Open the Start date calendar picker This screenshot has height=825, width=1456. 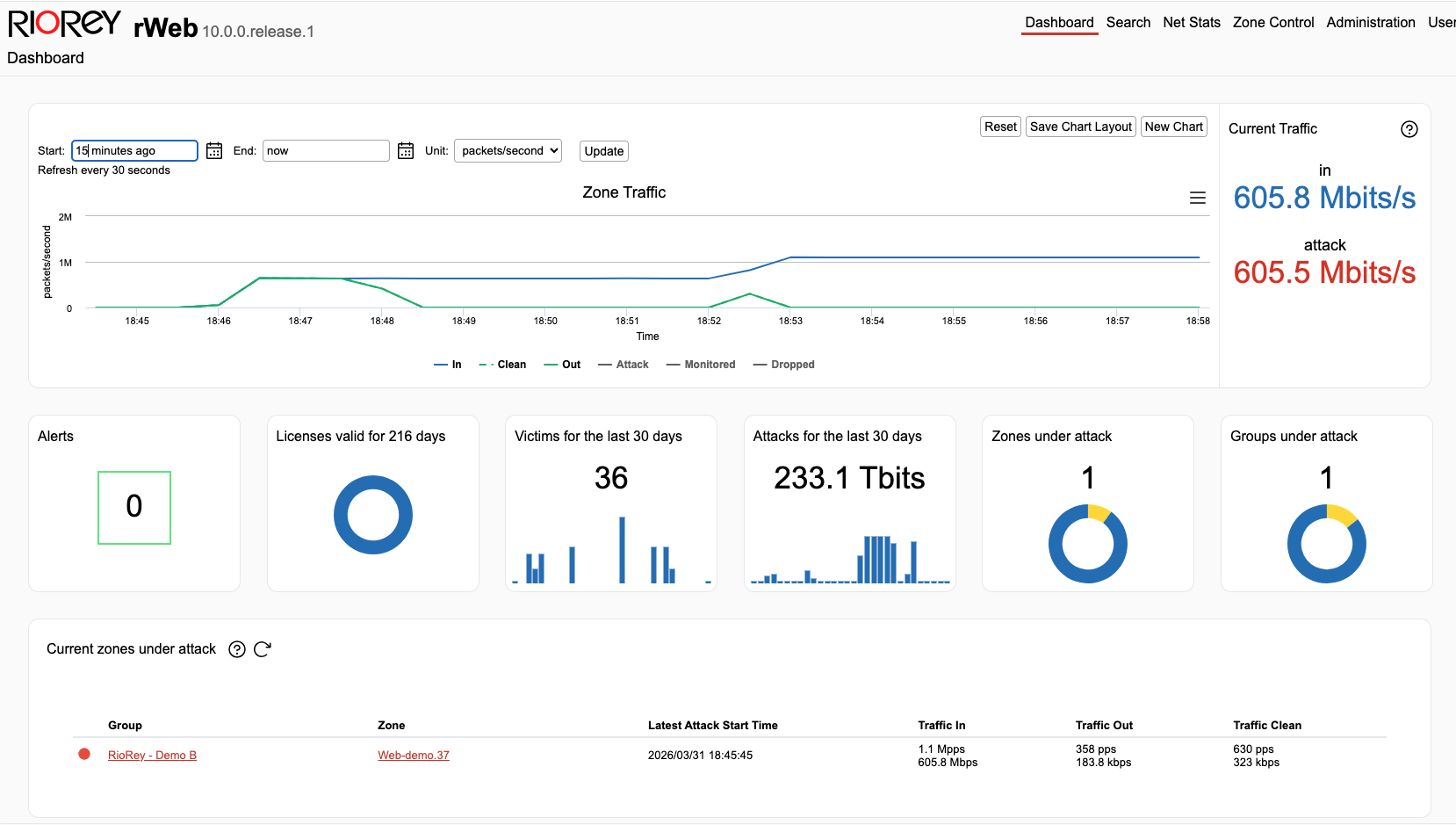(214, 150)
